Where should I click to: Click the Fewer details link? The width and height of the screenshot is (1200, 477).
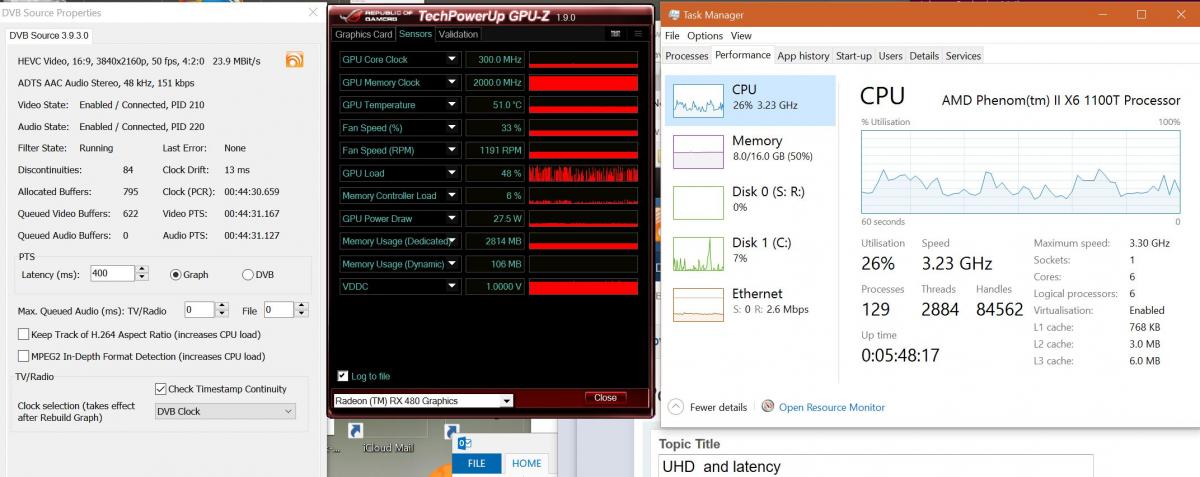pos(718,407)
